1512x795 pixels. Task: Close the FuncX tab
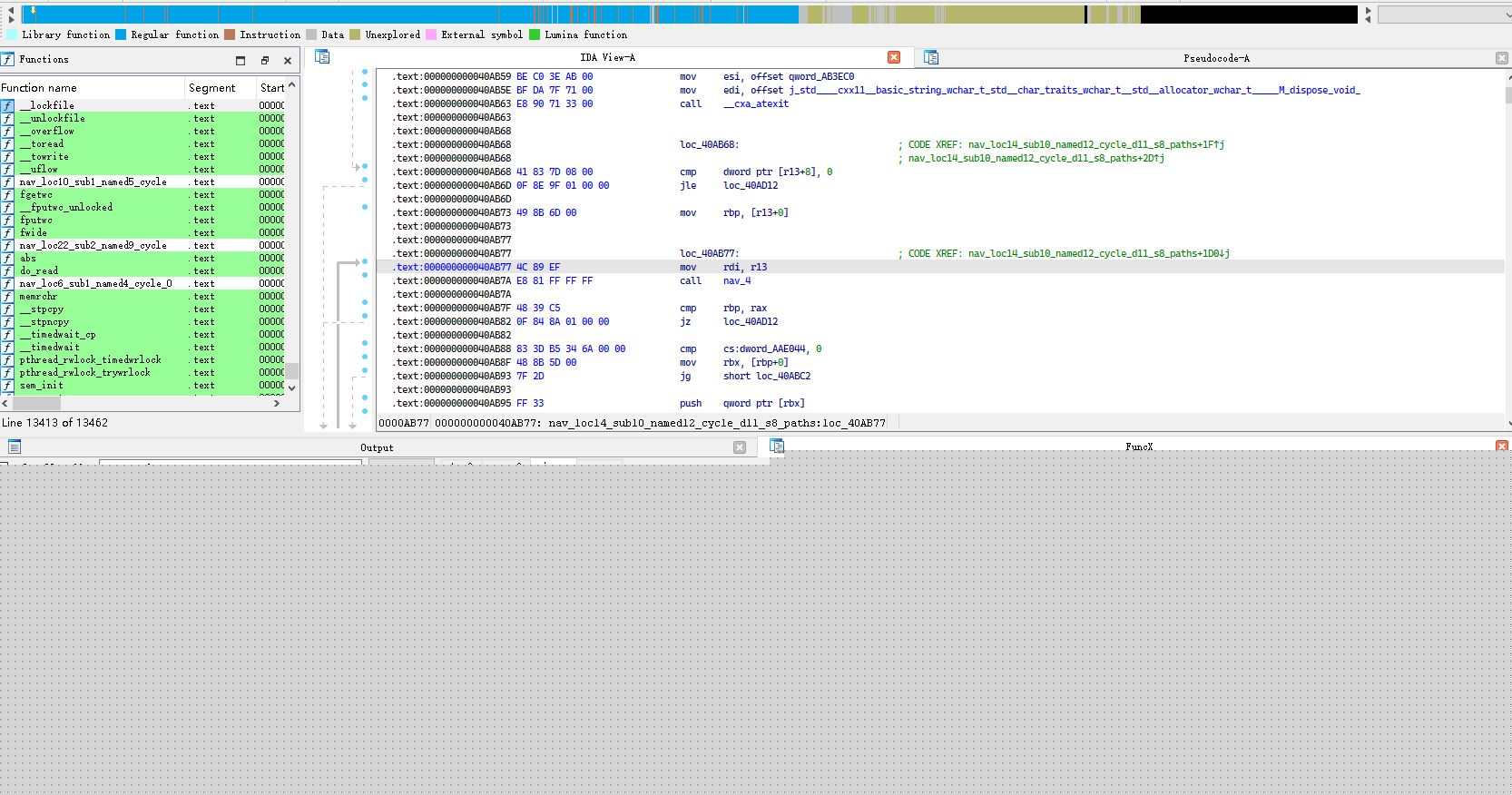(x=1502, y=446)
